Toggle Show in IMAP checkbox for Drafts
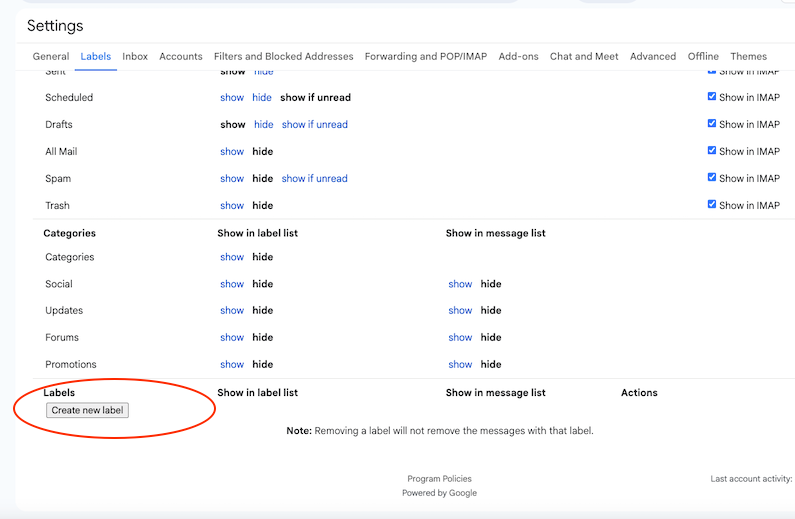This screenshot has width=795, height=519. (x=712, y=124)
